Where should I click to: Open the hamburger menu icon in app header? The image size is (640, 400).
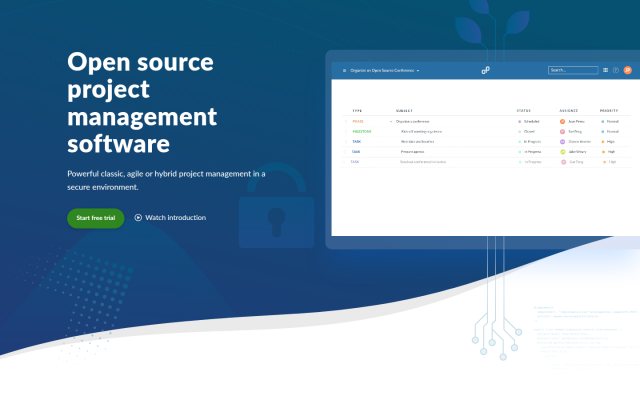point(344,71)
